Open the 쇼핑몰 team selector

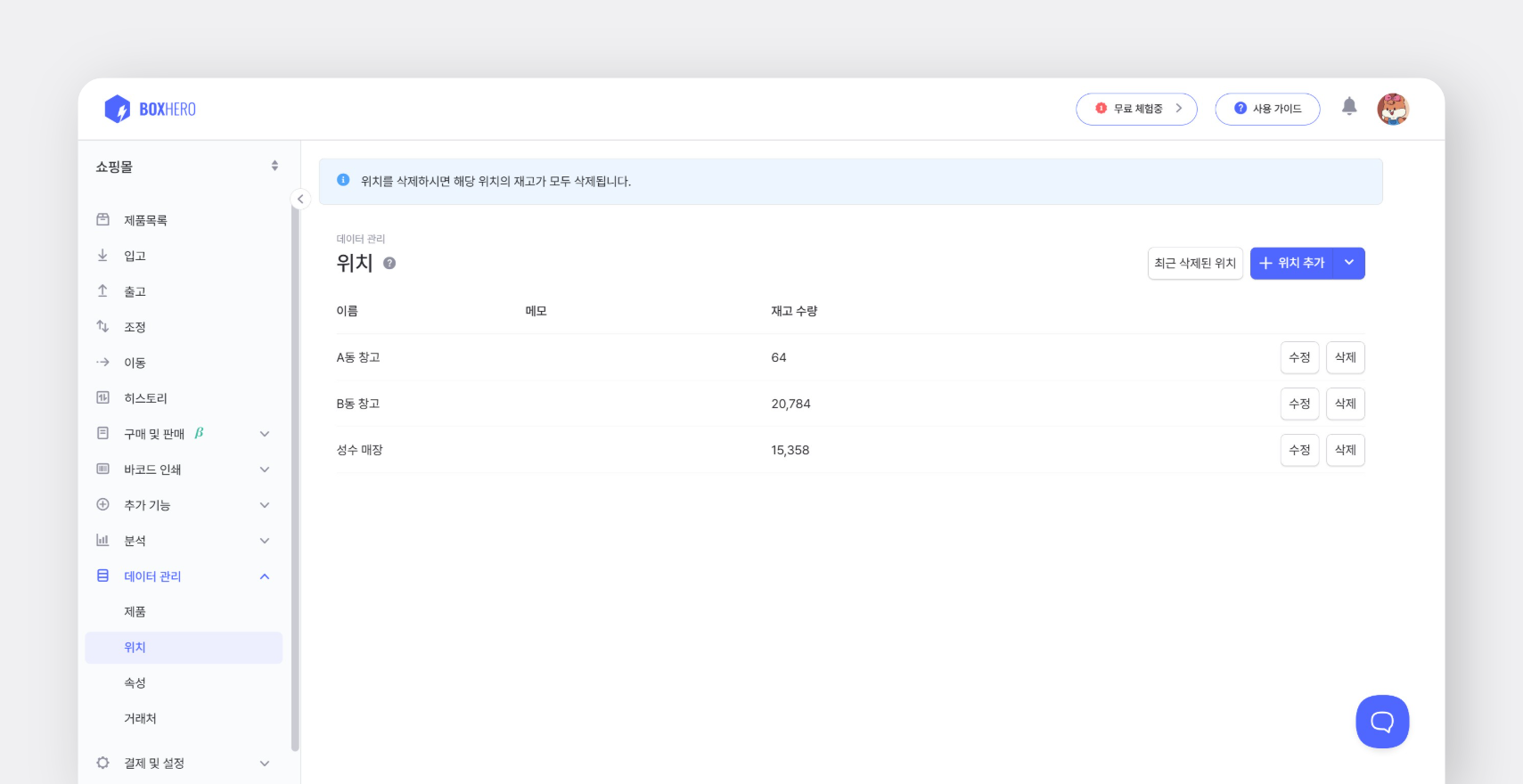coord(187,167)
